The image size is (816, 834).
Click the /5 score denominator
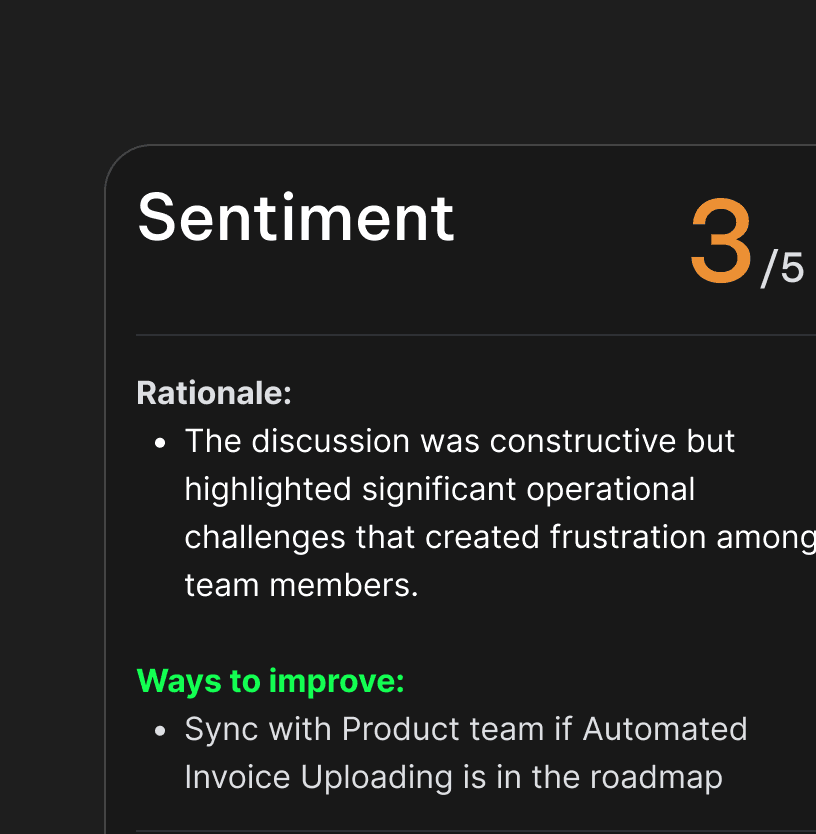(782, 268)
